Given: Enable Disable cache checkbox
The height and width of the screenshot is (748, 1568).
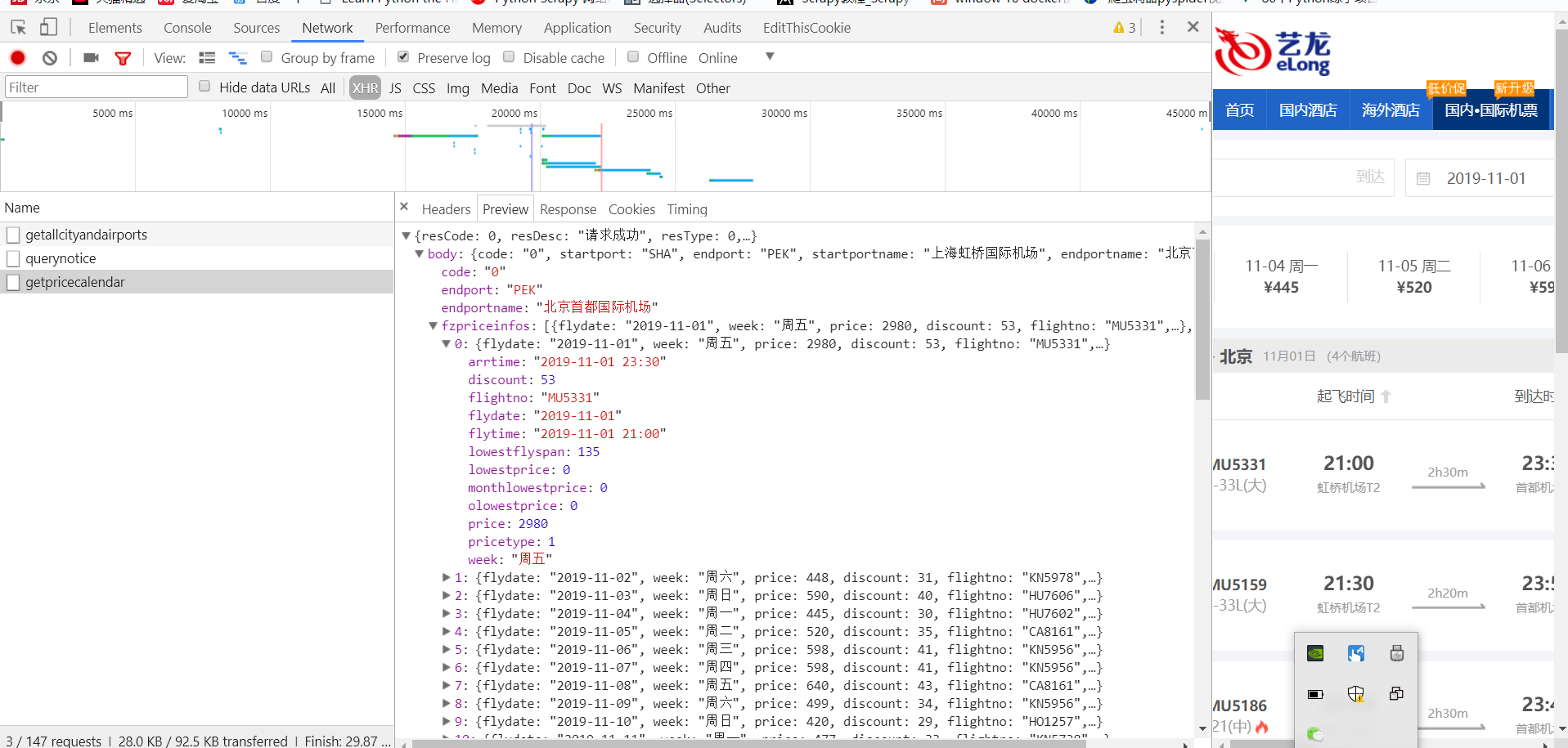Looking at the screenshot, I should point(509,56).
